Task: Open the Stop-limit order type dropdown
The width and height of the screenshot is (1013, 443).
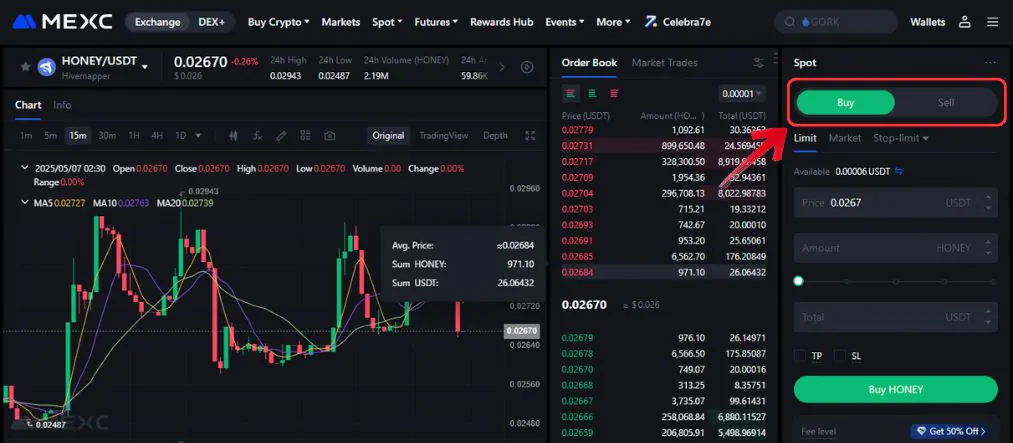Action: pos(901,138)
